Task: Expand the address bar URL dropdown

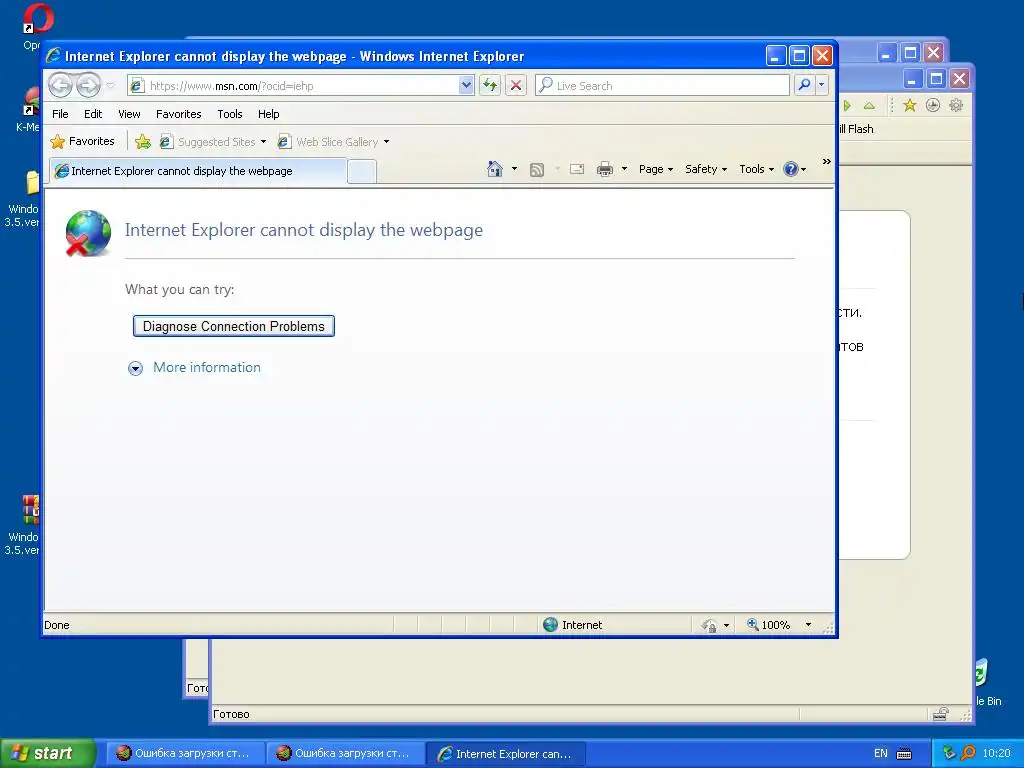Action: [466, 86]
